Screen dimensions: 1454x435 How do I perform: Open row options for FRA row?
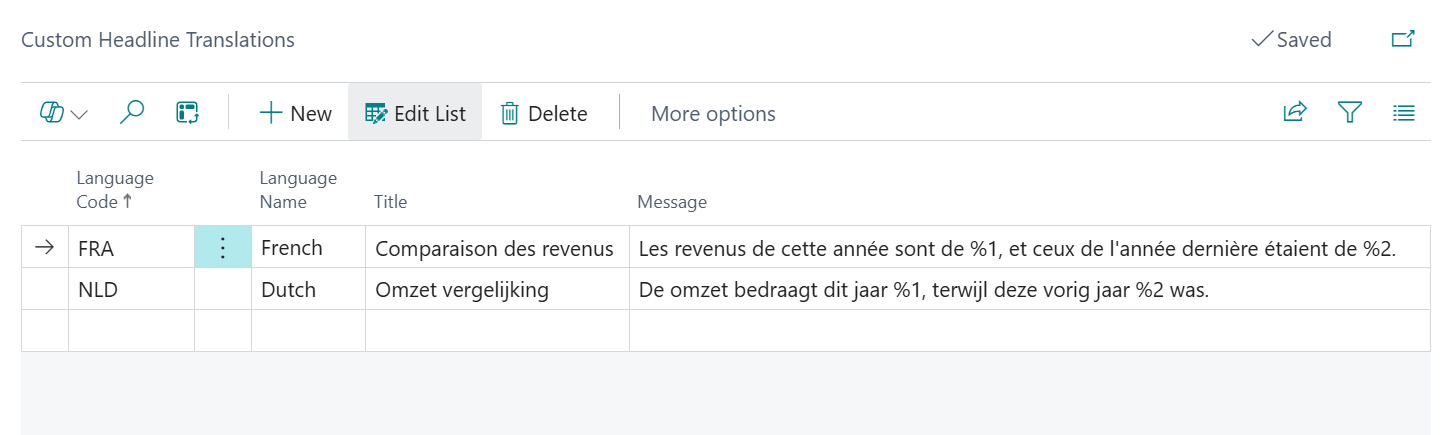223,248
